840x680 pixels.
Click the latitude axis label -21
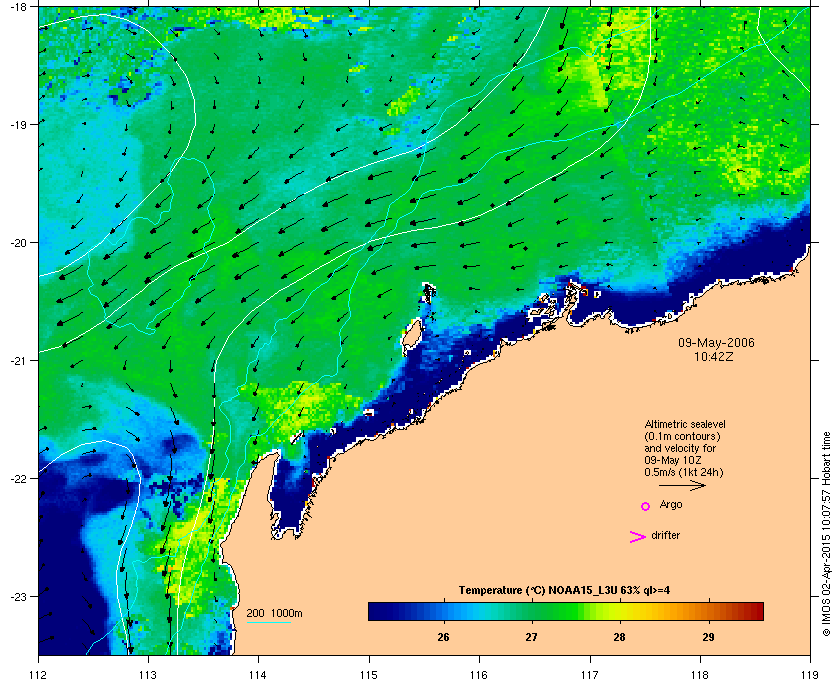point(18,360)
